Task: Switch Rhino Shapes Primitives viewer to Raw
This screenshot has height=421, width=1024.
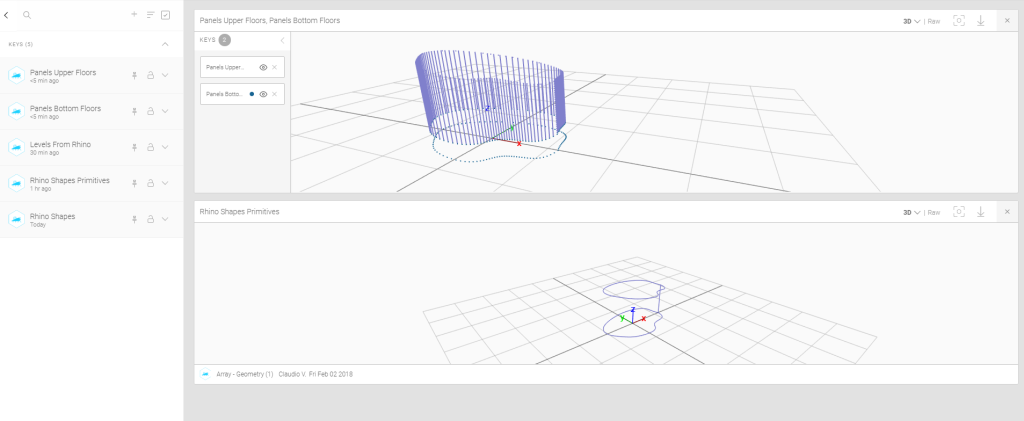Action: coord(934,212)
